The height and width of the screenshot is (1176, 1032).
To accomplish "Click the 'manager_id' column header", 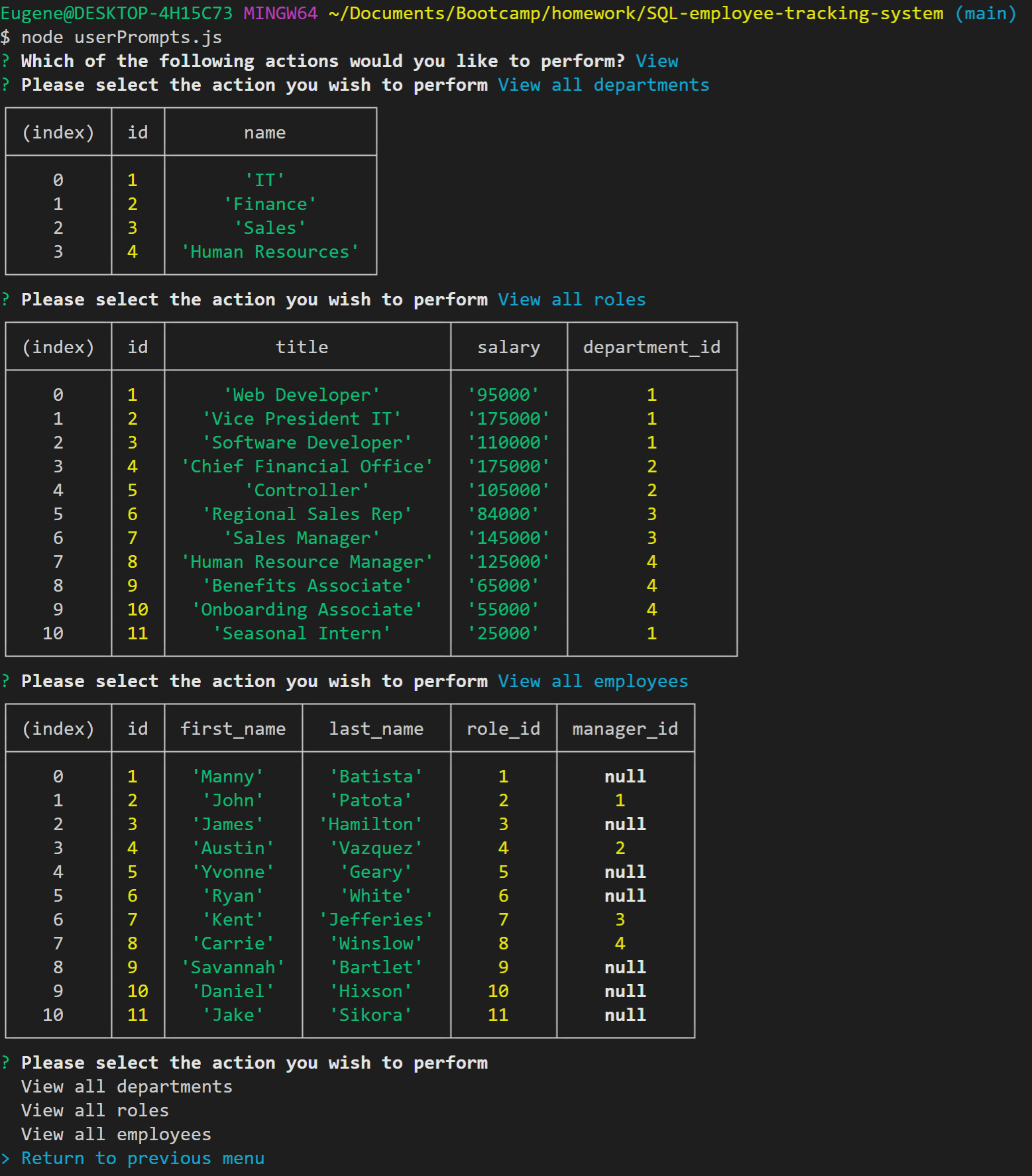I will (x=625, y=729).
